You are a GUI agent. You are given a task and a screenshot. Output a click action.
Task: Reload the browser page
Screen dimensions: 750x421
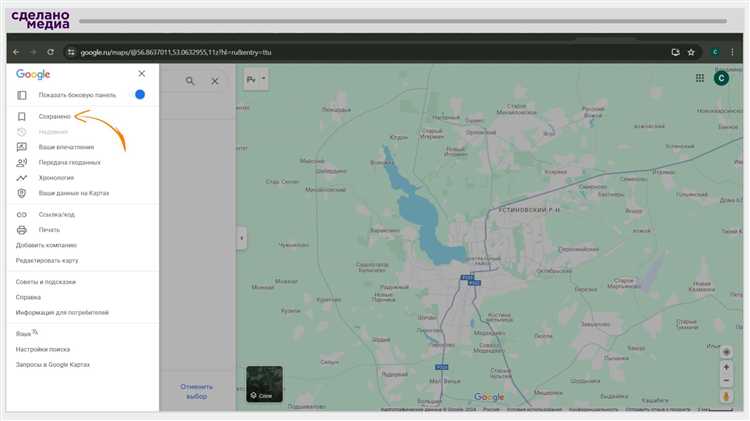pyautogui.click(x=50, y=52)
